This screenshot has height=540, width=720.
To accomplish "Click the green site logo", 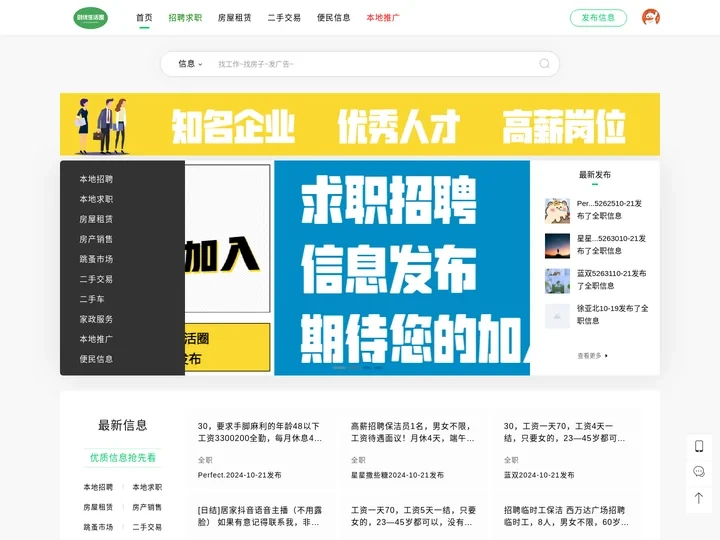I will 90,17.
